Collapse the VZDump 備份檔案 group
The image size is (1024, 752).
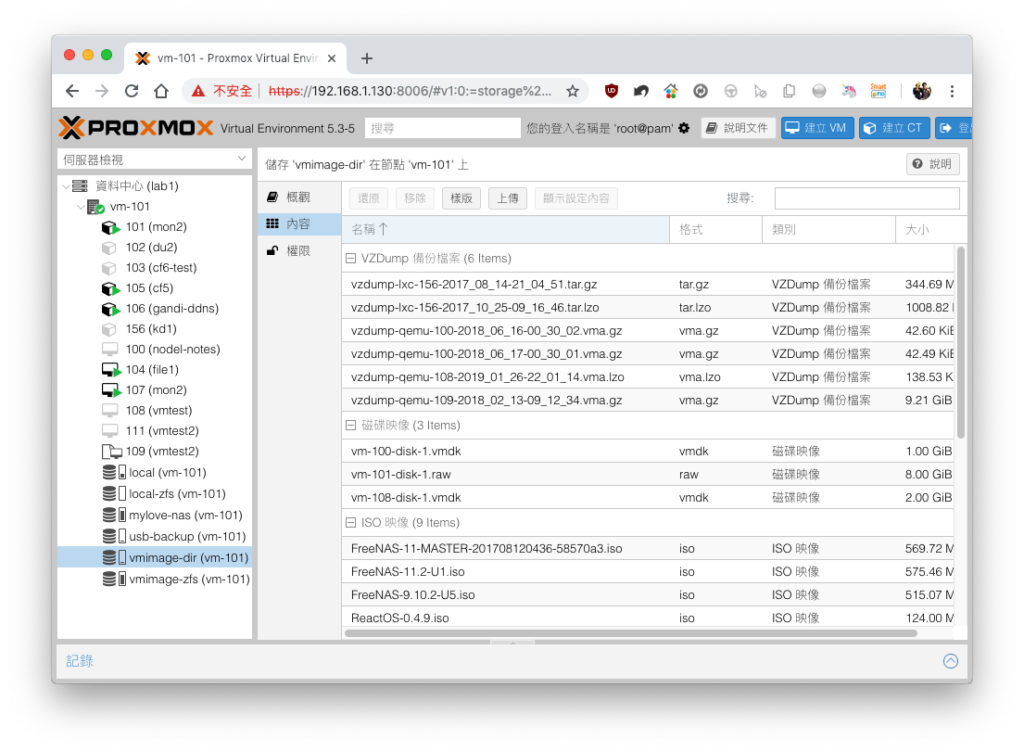point(351,258)
